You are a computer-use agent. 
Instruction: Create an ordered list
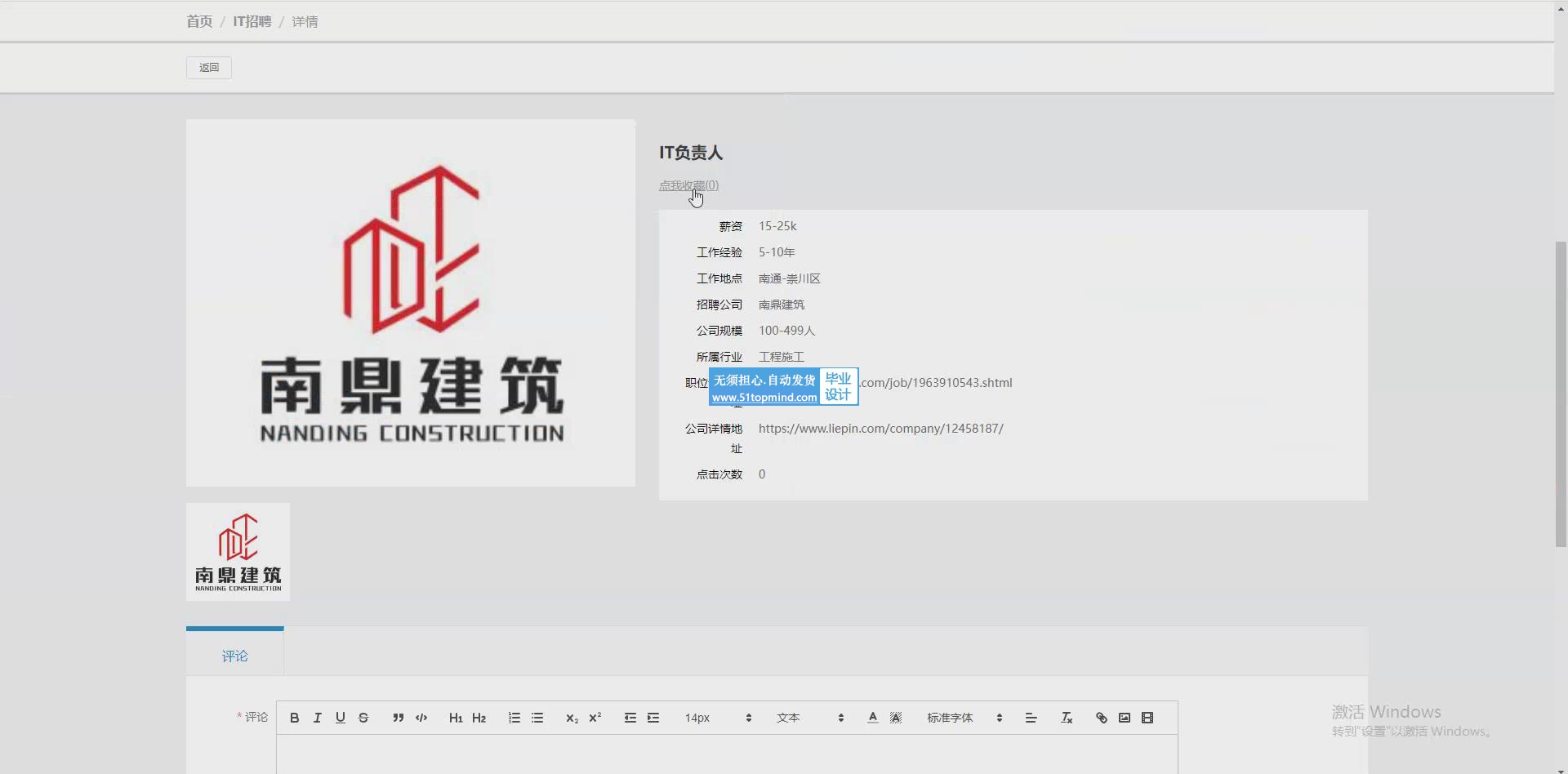click(514, 718)
